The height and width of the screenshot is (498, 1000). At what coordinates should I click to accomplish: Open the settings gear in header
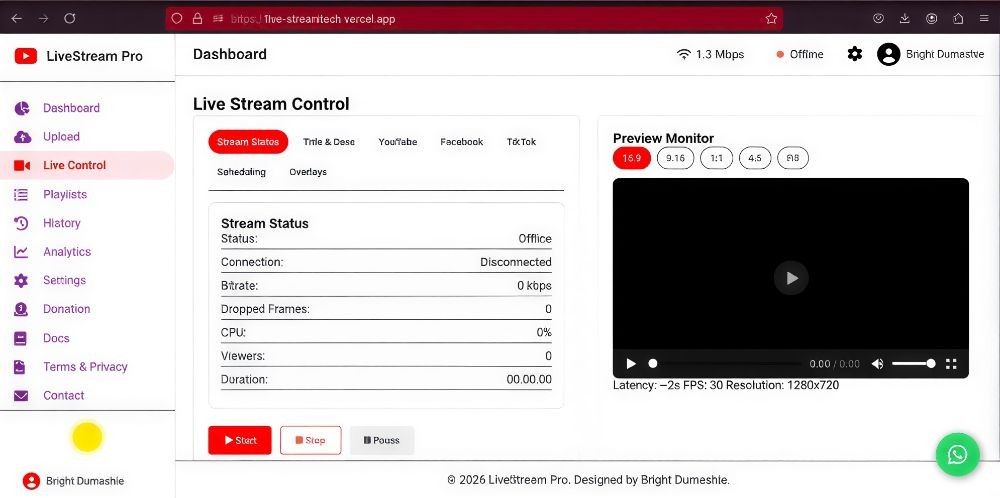(855, 54)
